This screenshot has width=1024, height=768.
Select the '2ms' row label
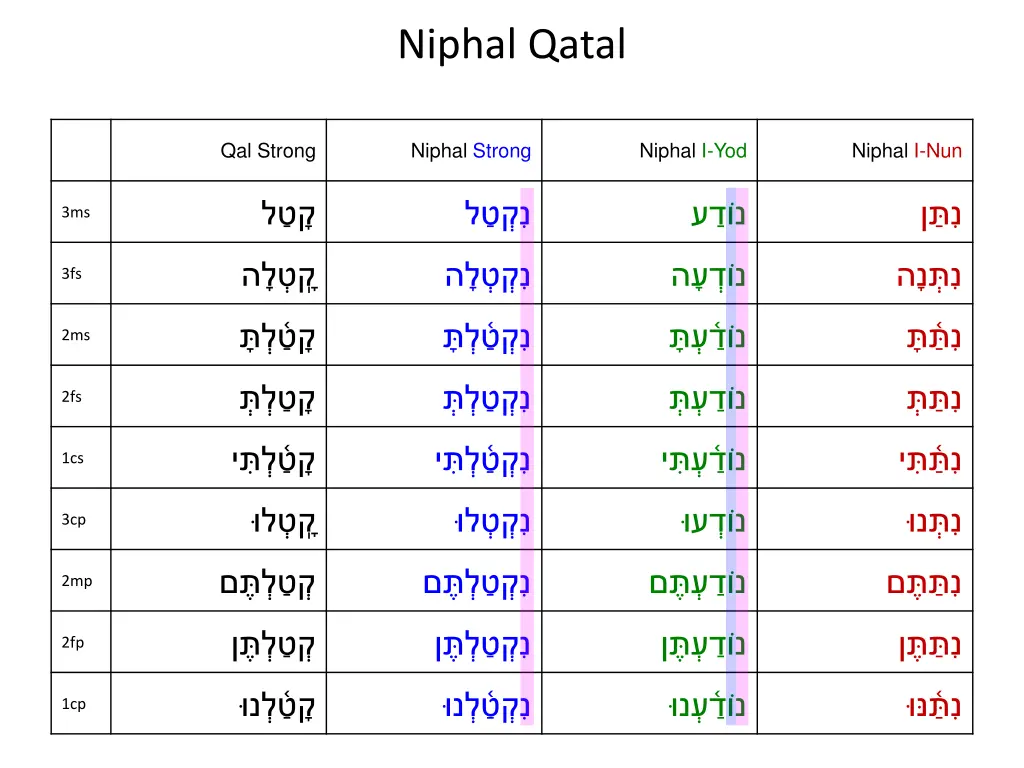tap(75, 335)
